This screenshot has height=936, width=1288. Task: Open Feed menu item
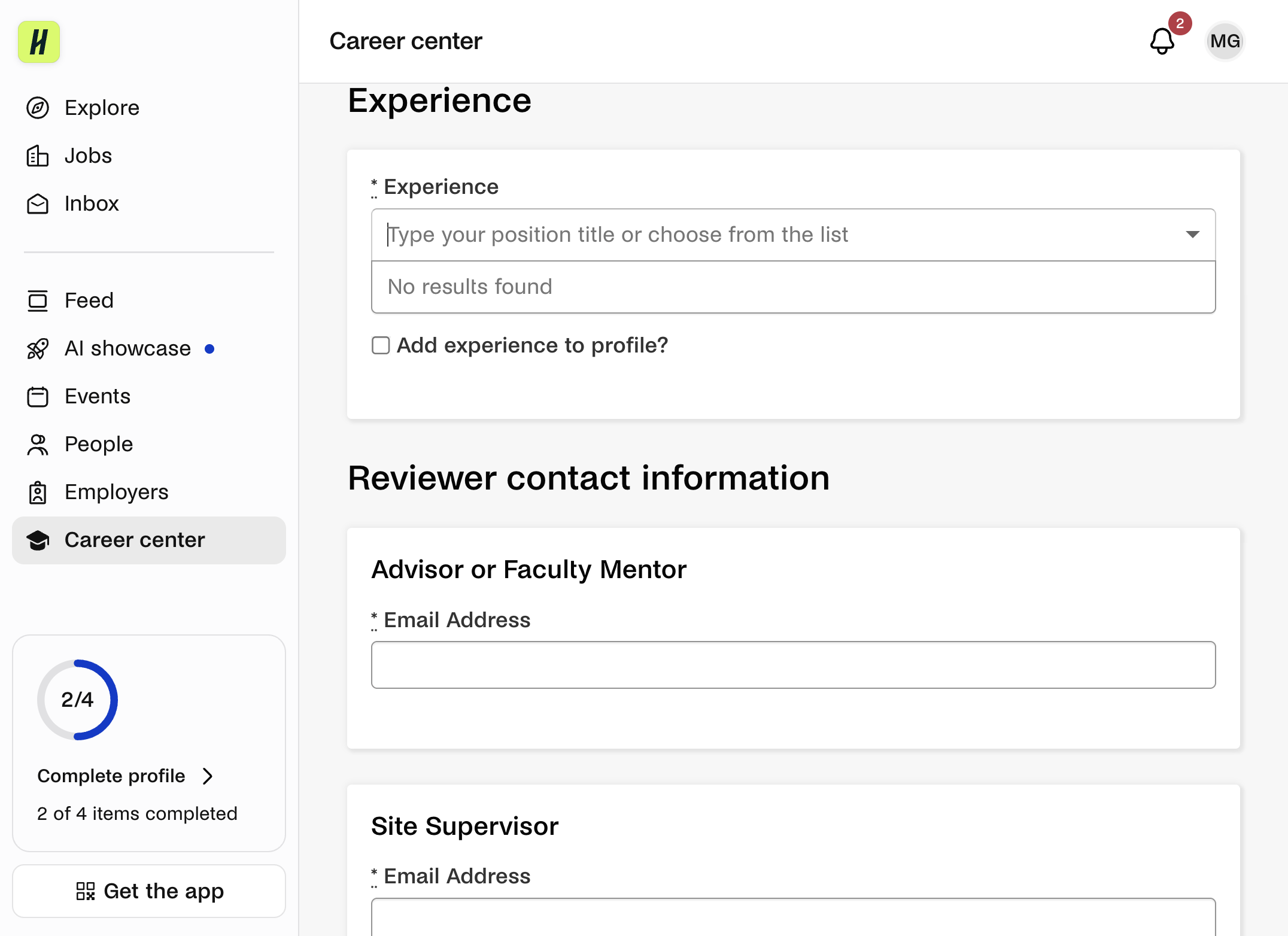click(x=149, y=300)
